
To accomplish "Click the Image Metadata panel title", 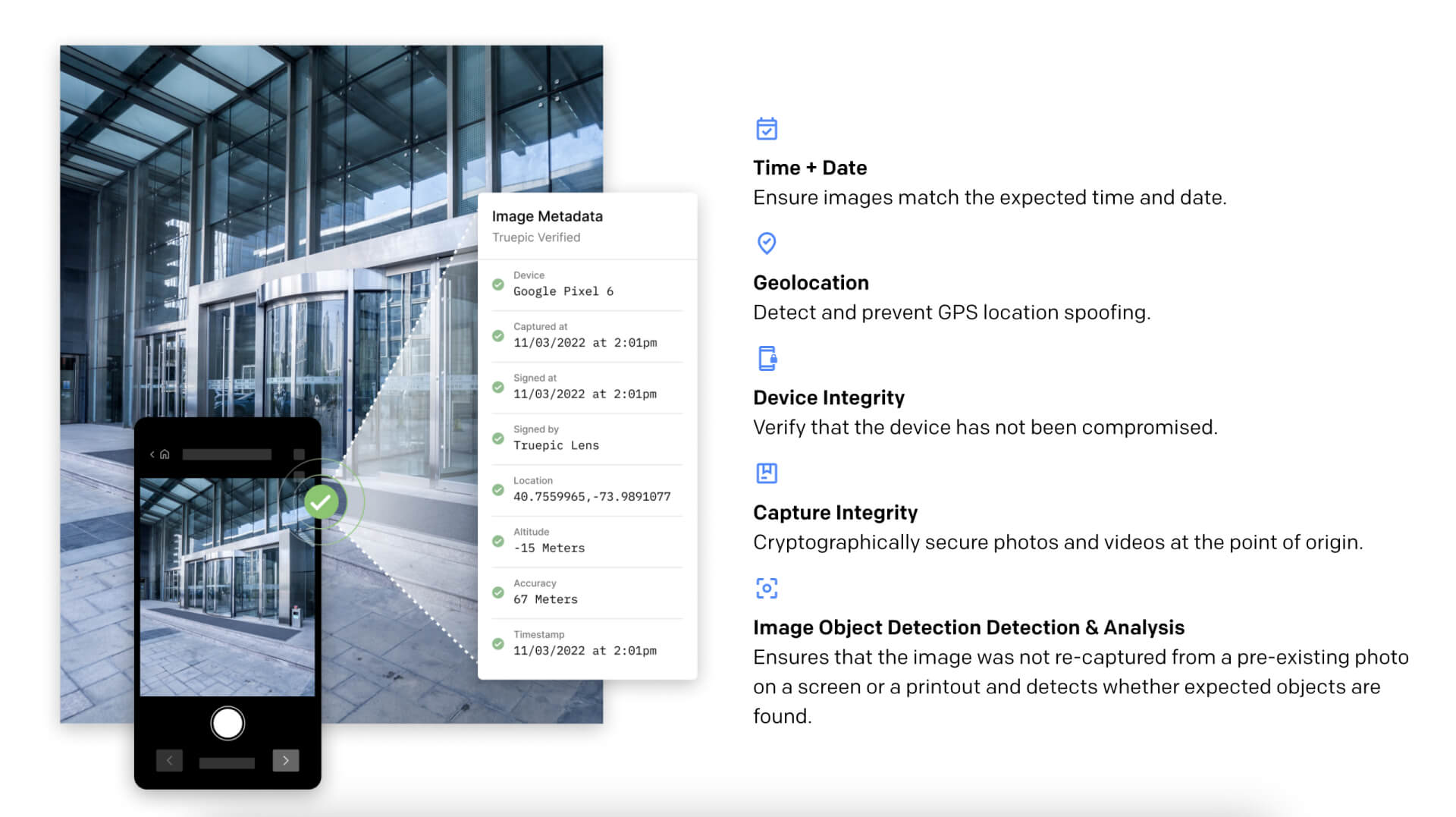I will (547, 216).
